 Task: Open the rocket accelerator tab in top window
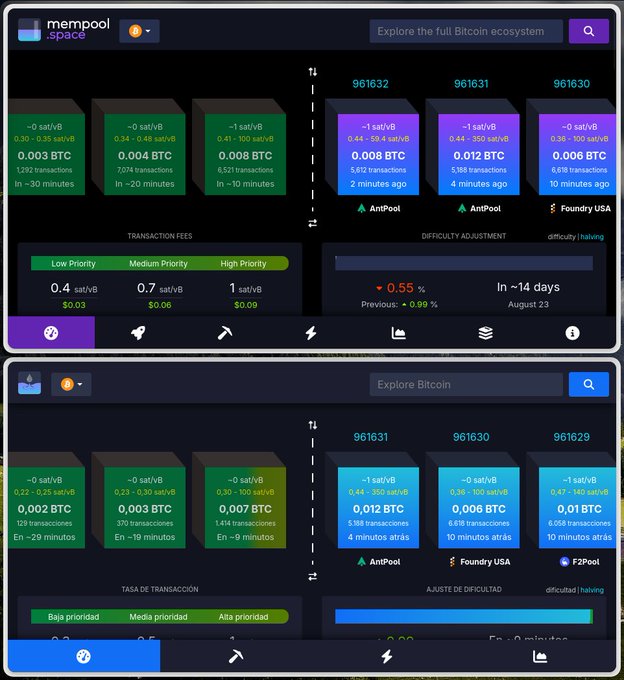138,333
